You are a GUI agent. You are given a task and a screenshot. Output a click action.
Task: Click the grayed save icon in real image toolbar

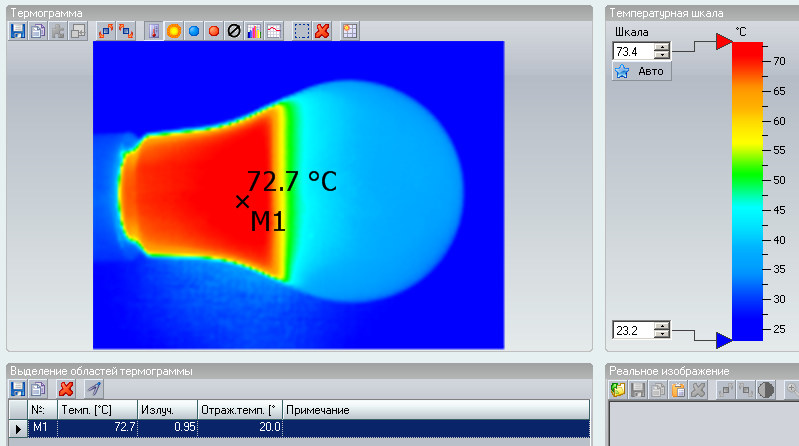(x=638, y=390)
